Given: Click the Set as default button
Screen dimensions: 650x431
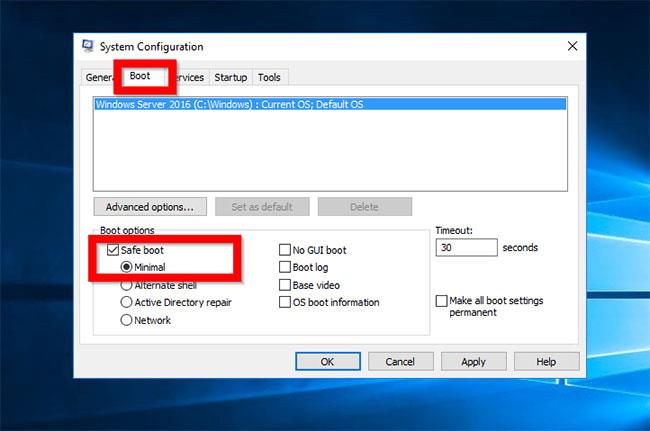Looking at the screenshot, I should (x=262, y=207).
